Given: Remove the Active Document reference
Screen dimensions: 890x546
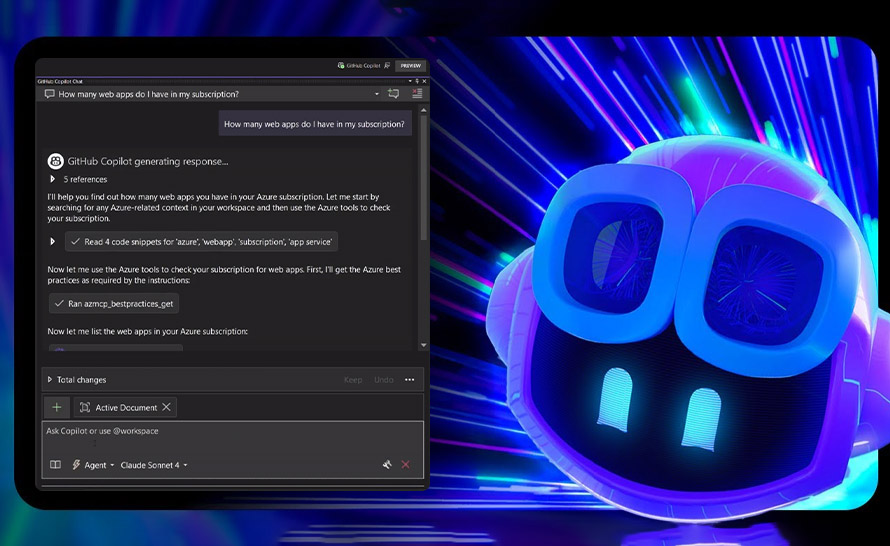Looking at the screenshot, I should 166,407.
